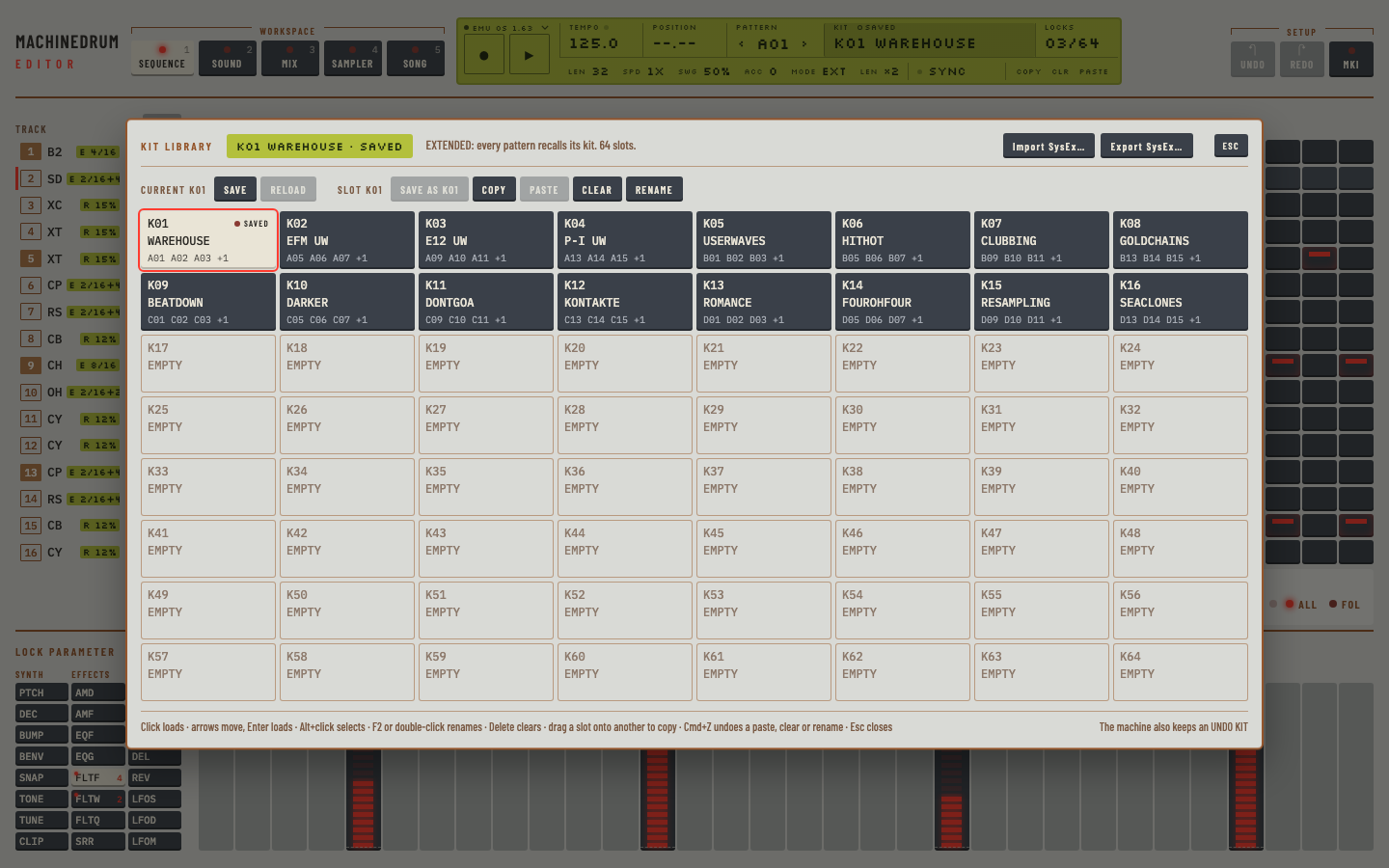Click the FLTQ effects lock parameter
This screenshot has height=868, width=1389.
tap(98, 820)
